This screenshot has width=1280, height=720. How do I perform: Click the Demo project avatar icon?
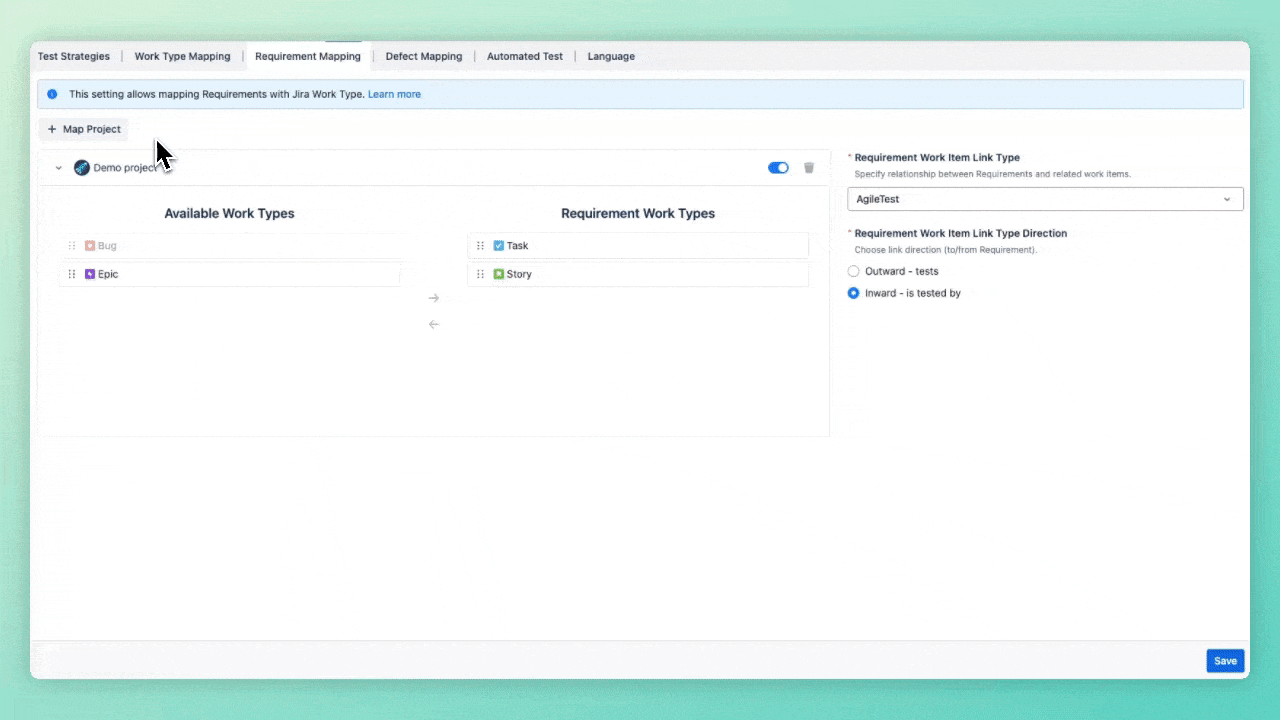pos(82,168)
